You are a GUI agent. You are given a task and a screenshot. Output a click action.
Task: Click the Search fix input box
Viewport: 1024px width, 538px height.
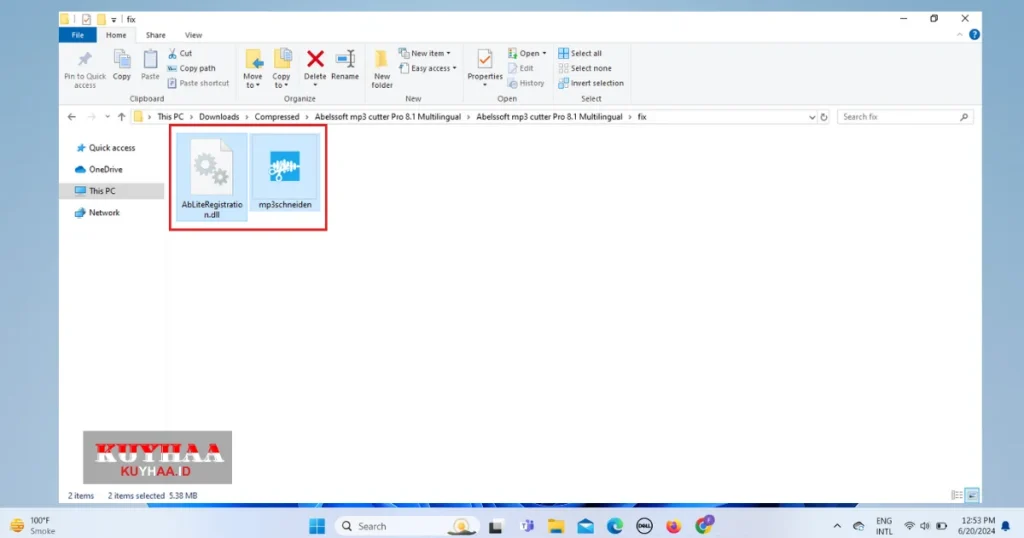point(904,117)
